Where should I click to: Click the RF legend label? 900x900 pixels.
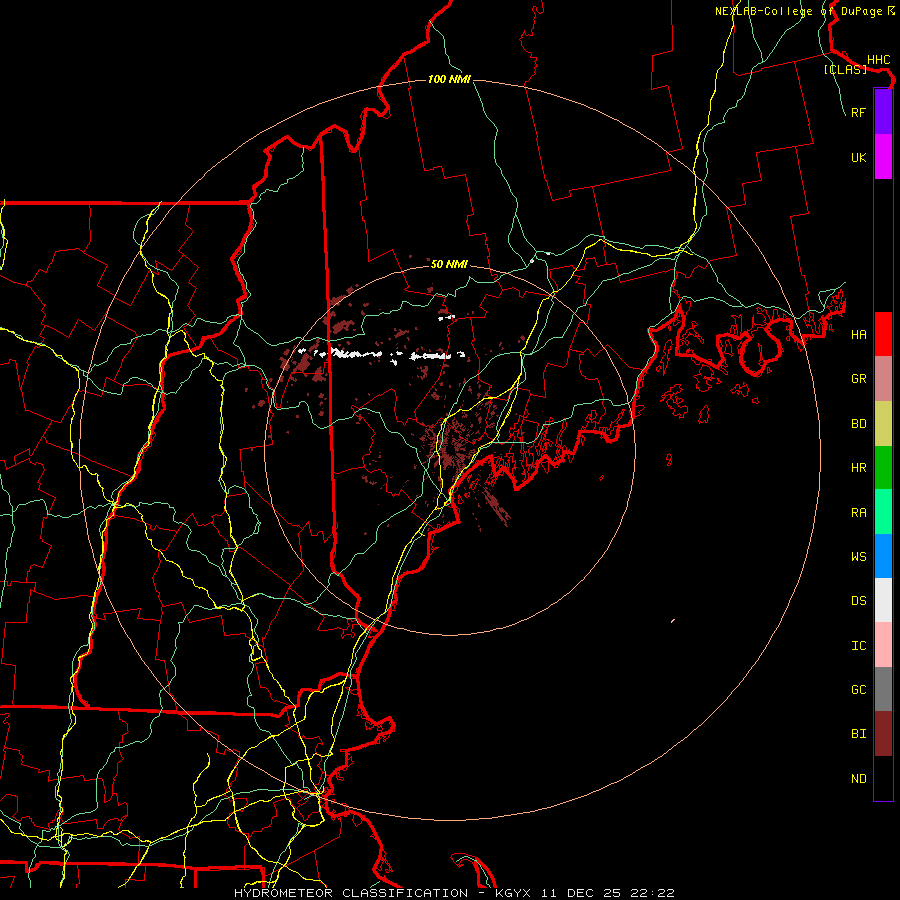tap(858, 112)
